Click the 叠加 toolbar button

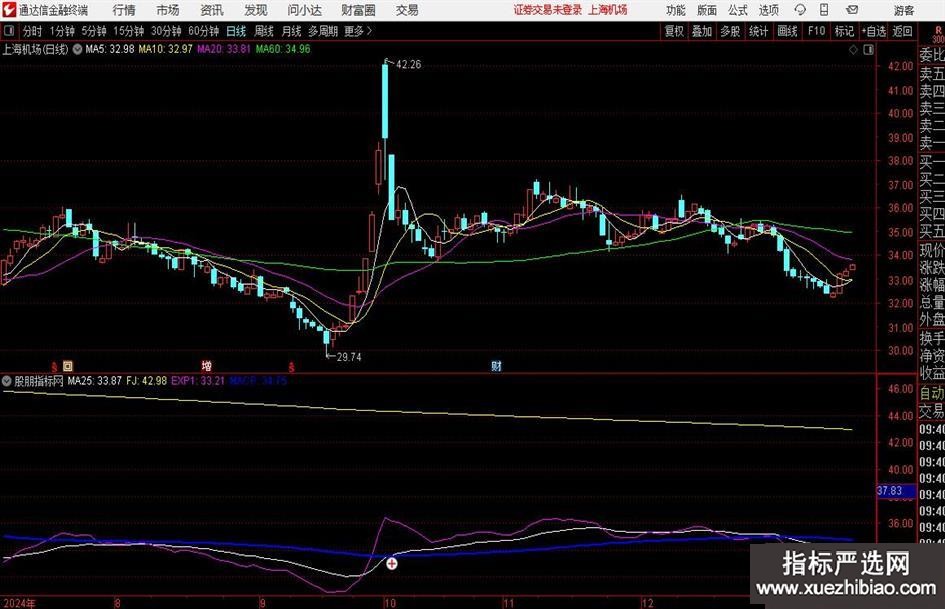[x=702, y=31]
